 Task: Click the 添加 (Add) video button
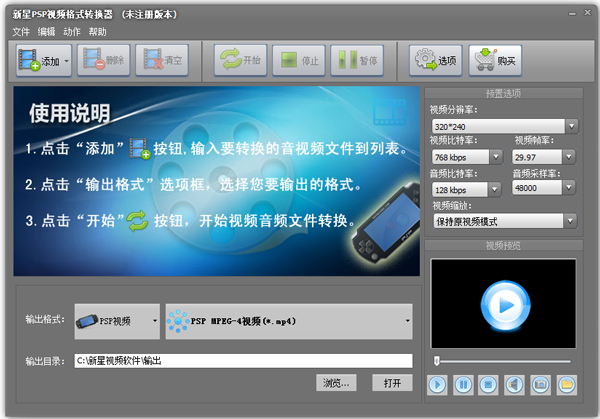pyautogui.click(x=39, y=60)
